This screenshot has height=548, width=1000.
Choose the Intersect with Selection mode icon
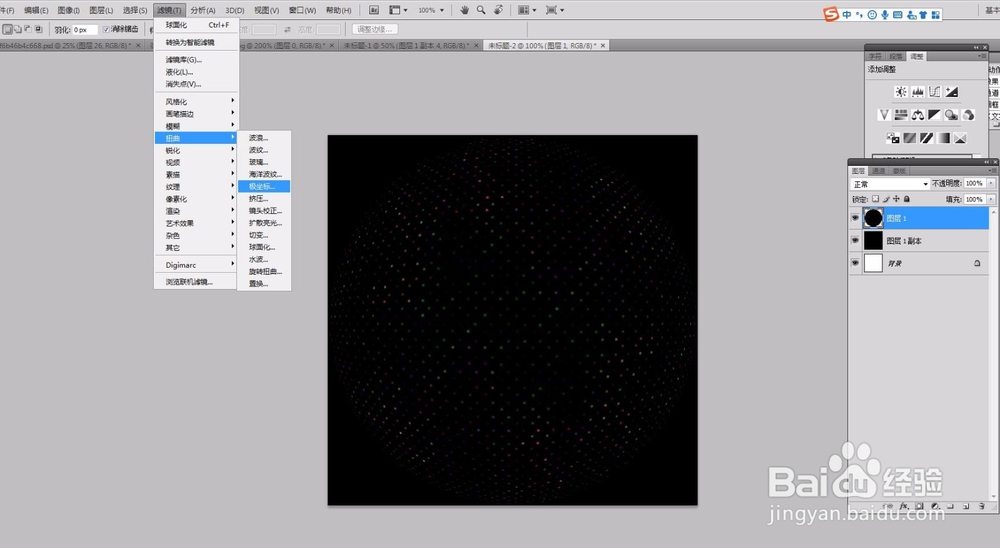coord(38,29)
